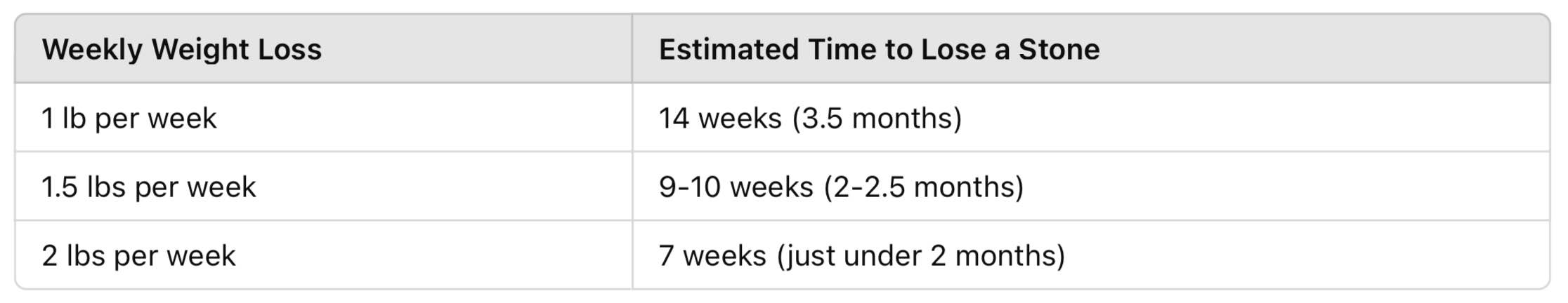Select the "(3.5 months)" parenthetical text
This screenshot has height=303, width=1568.
(877, 118)
